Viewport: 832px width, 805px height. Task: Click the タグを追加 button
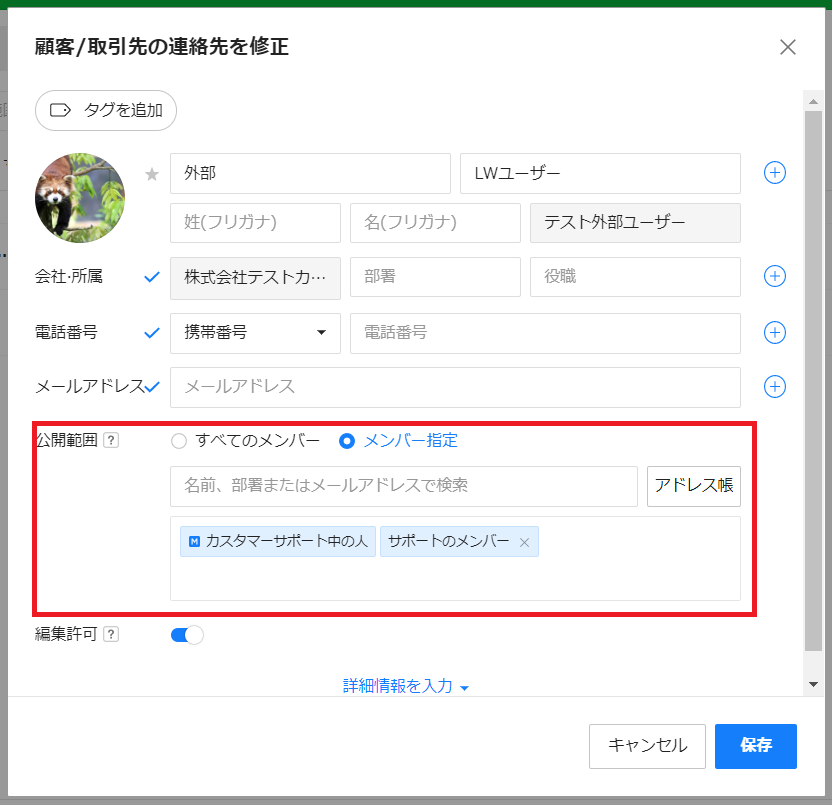point(106,111)
